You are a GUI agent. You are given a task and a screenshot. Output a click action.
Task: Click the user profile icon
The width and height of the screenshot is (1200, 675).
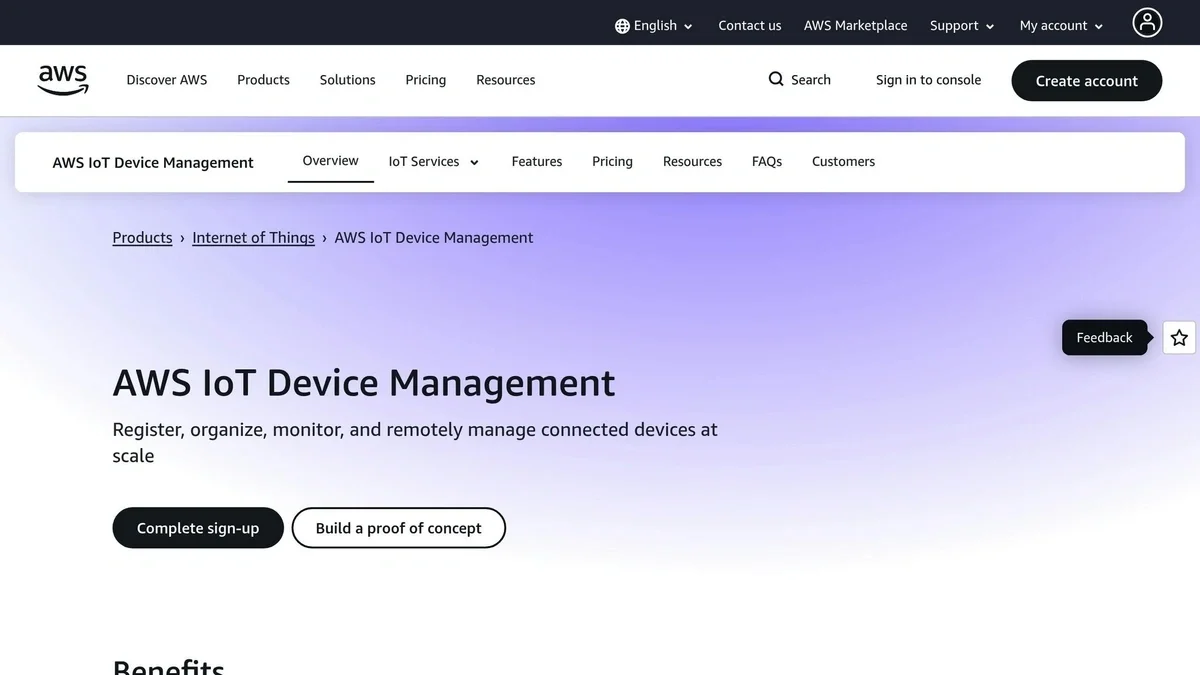1146,22
